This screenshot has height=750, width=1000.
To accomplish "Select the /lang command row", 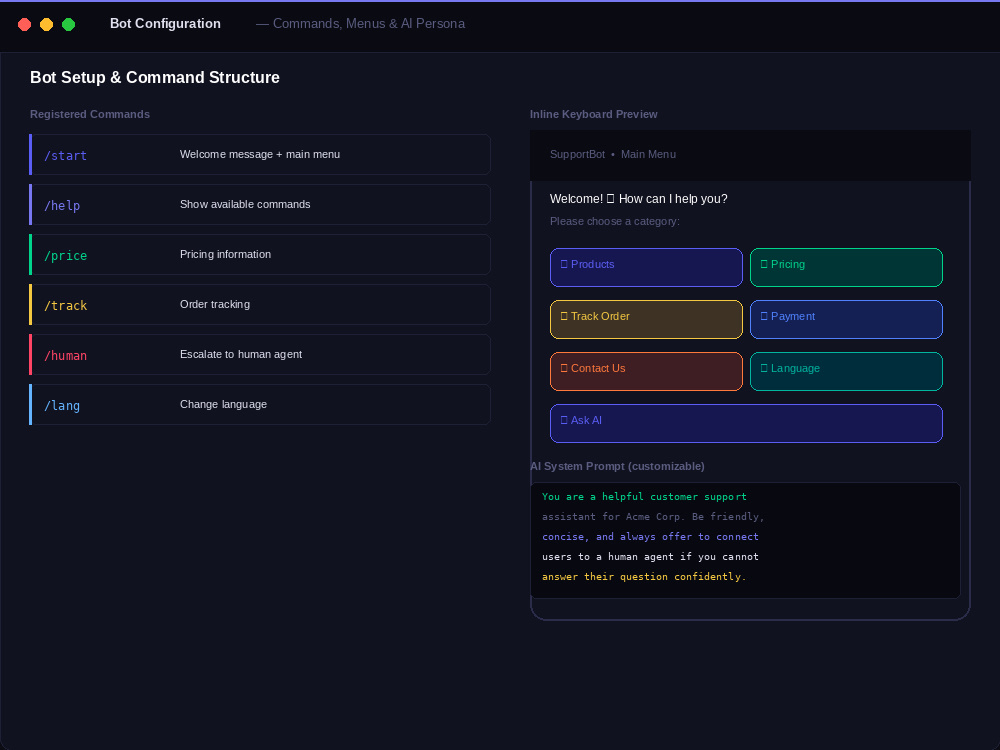I will pos(260,404).
